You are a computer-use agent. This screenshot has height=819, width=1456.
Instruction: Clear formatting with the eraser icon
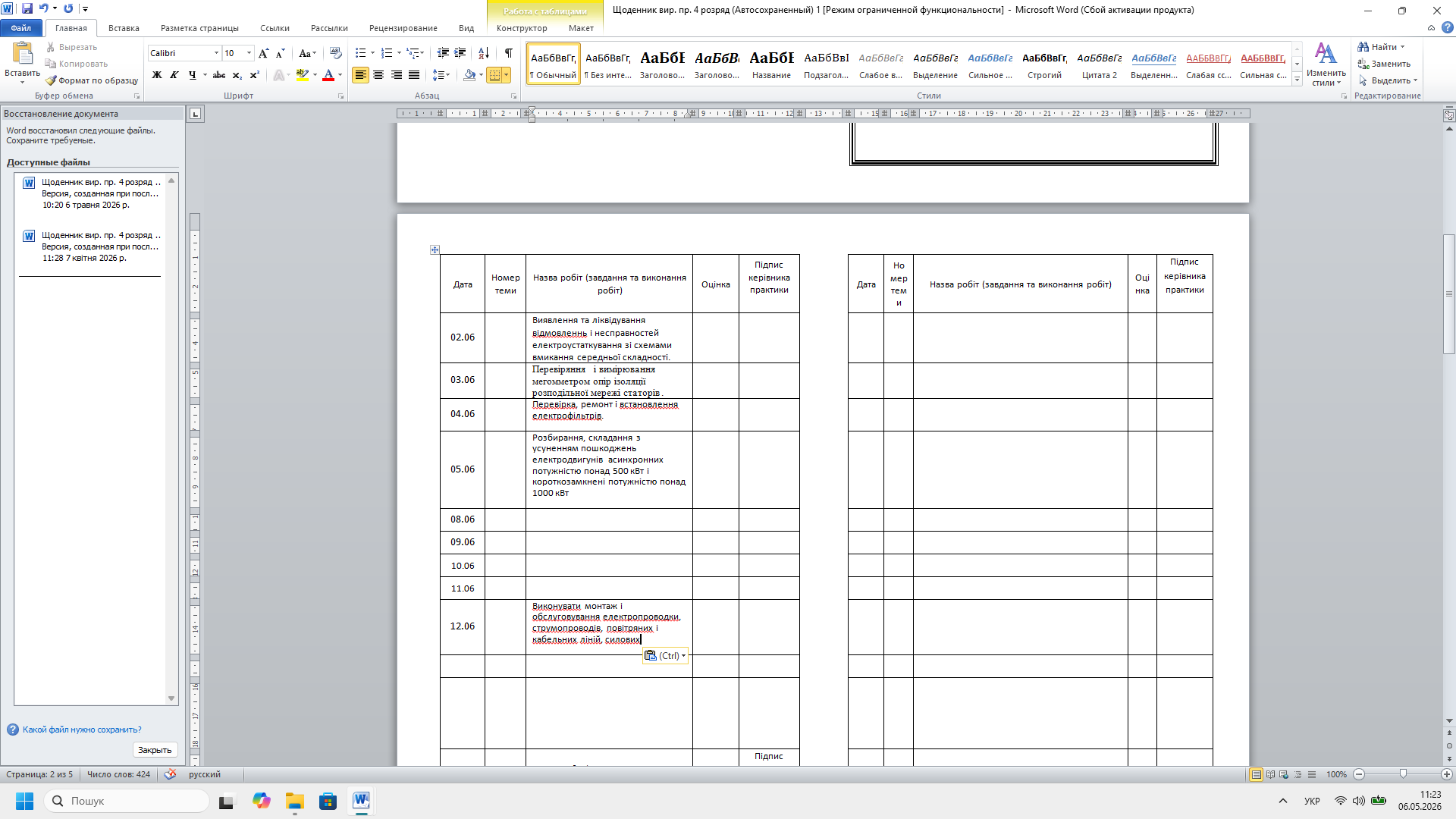[x=336, y=53]
